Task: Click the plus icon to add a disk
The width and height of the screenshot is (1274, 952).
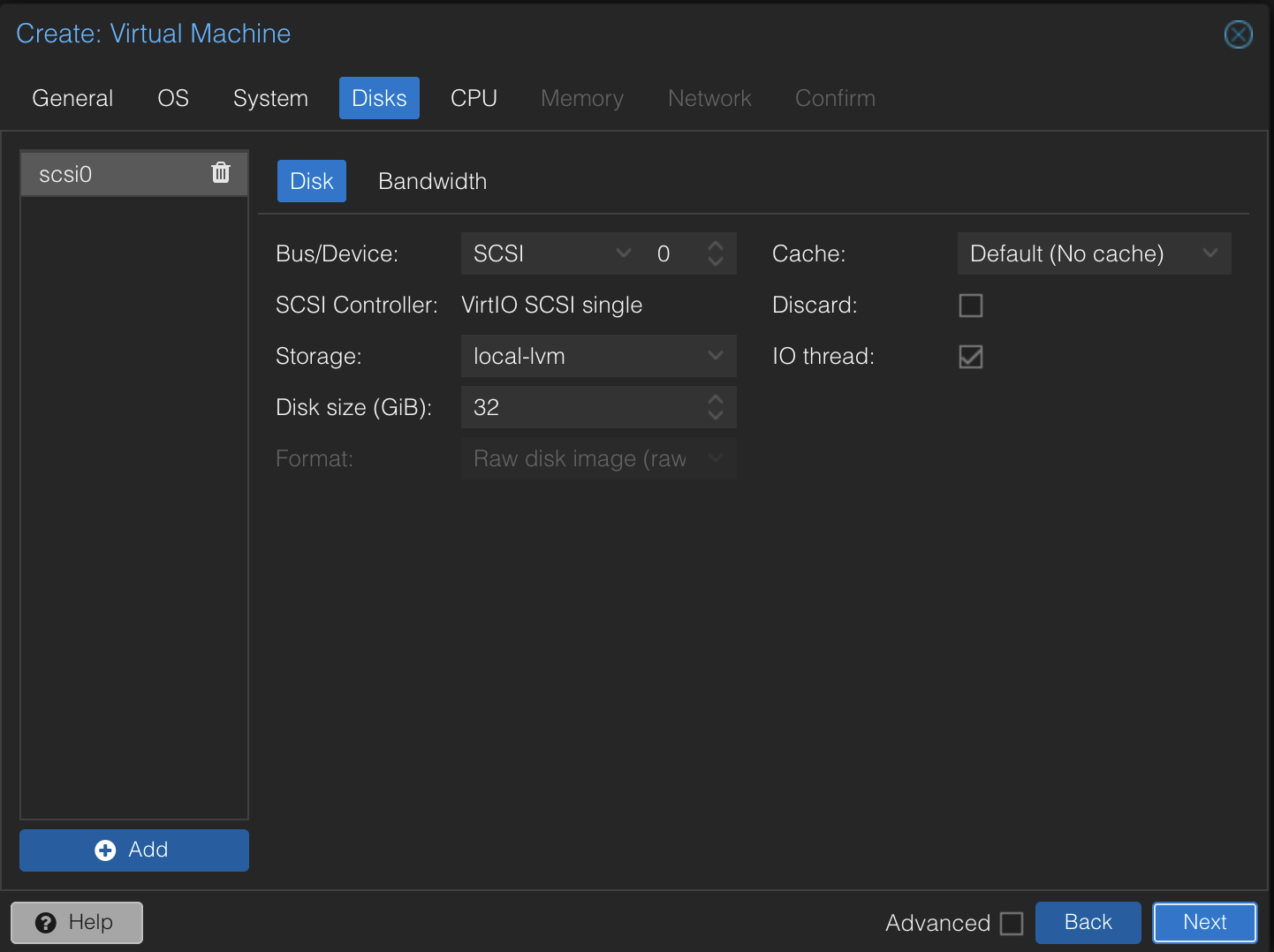Action: pos(105,850)
